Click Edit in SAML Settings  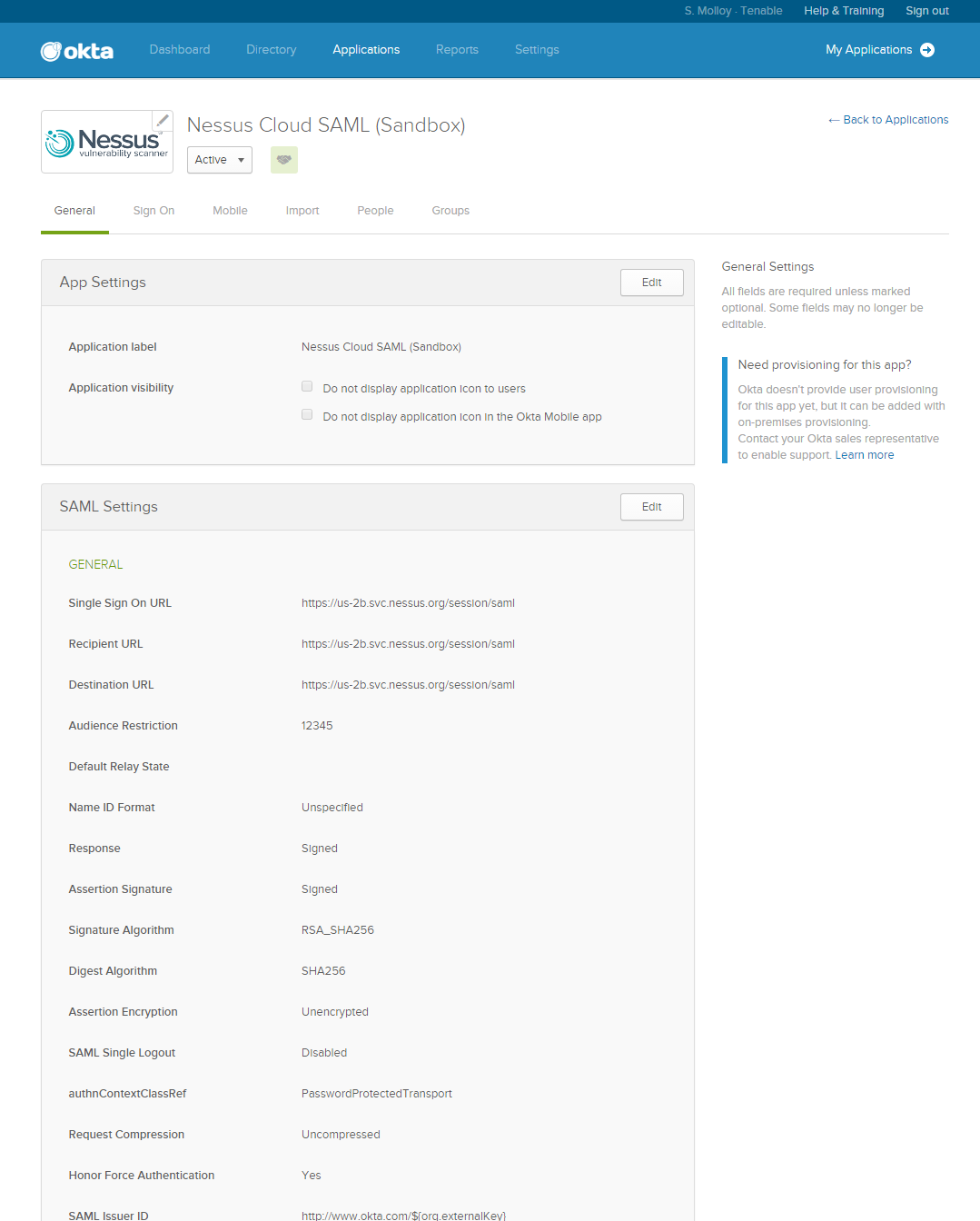tap(652, 507)
